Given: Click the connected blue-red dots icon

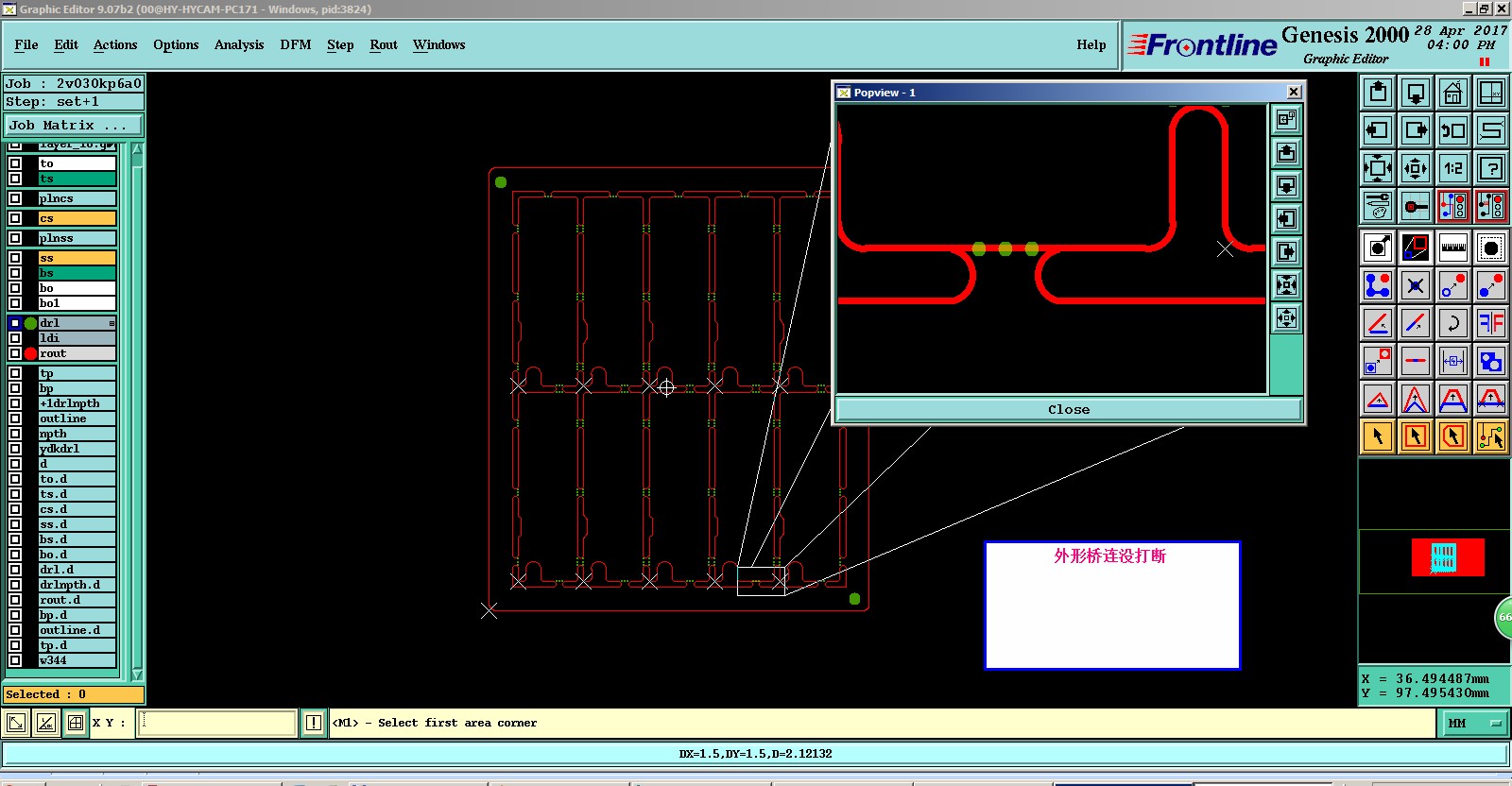Looking at the screenshot, I should tap(1378, 285).
